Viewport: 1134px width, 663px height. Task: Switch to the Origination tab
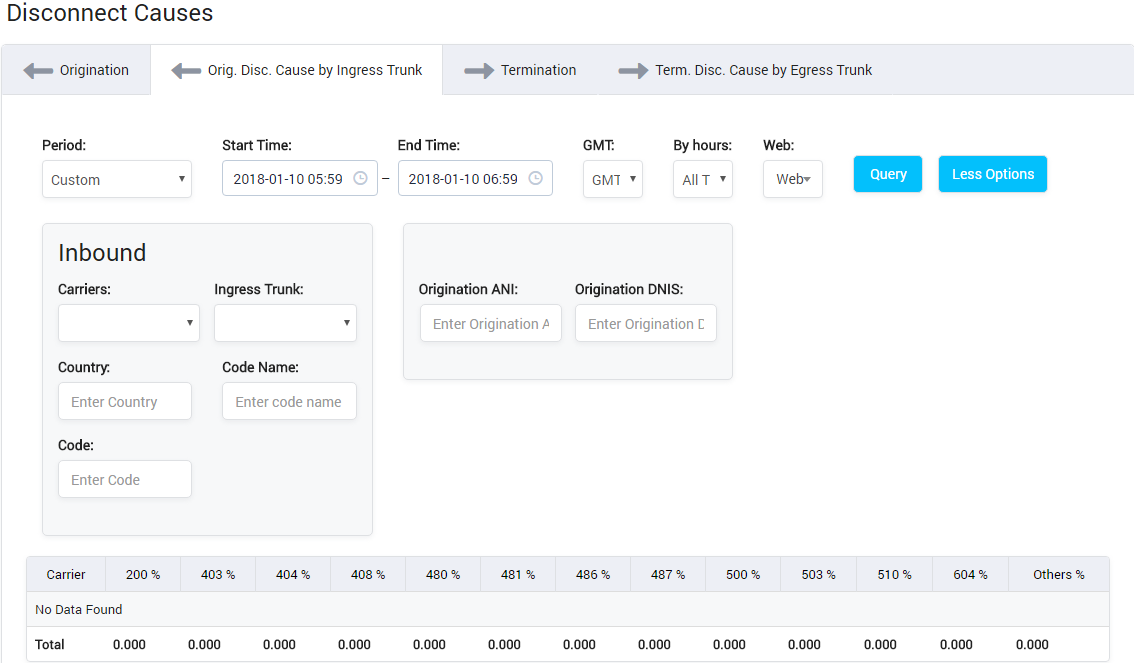[x=93, y=71]
